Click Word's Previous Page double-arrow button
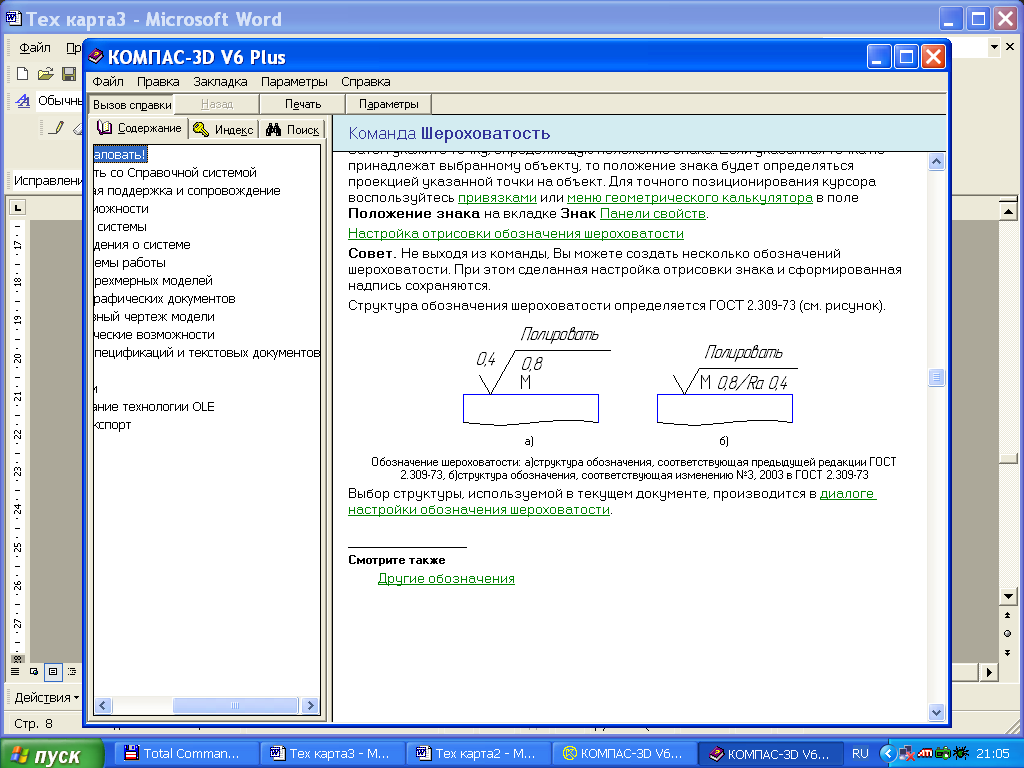This screenshot has width=1024, height=768. [x=1008, y=615]
